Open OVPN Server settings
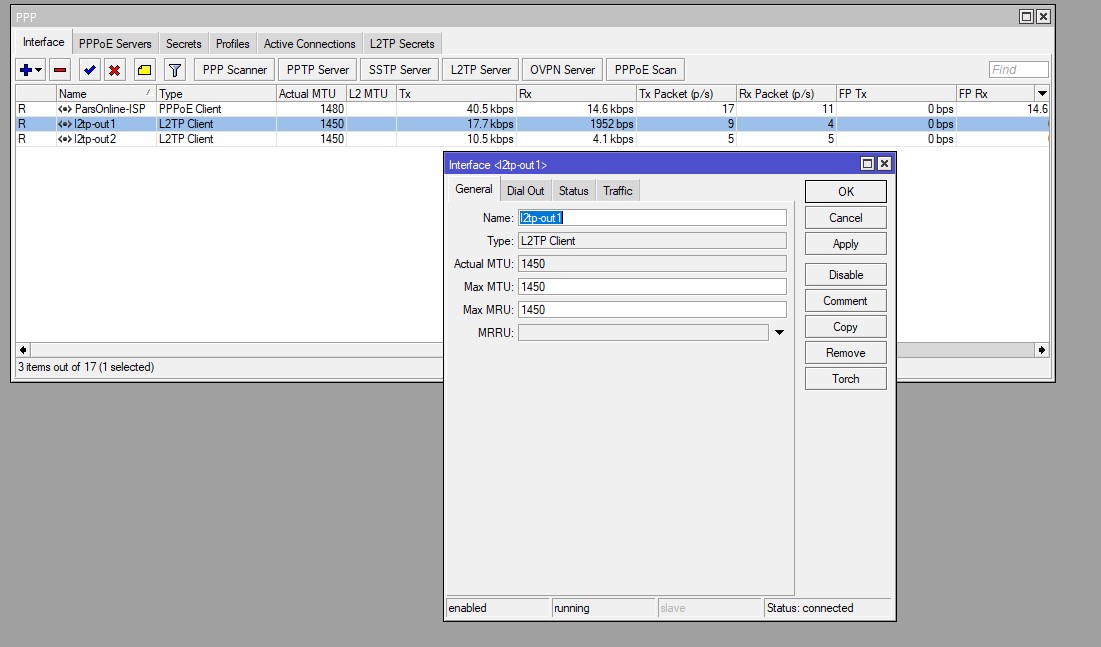Viewport: 1101px width, 647px height. (562, 70)
